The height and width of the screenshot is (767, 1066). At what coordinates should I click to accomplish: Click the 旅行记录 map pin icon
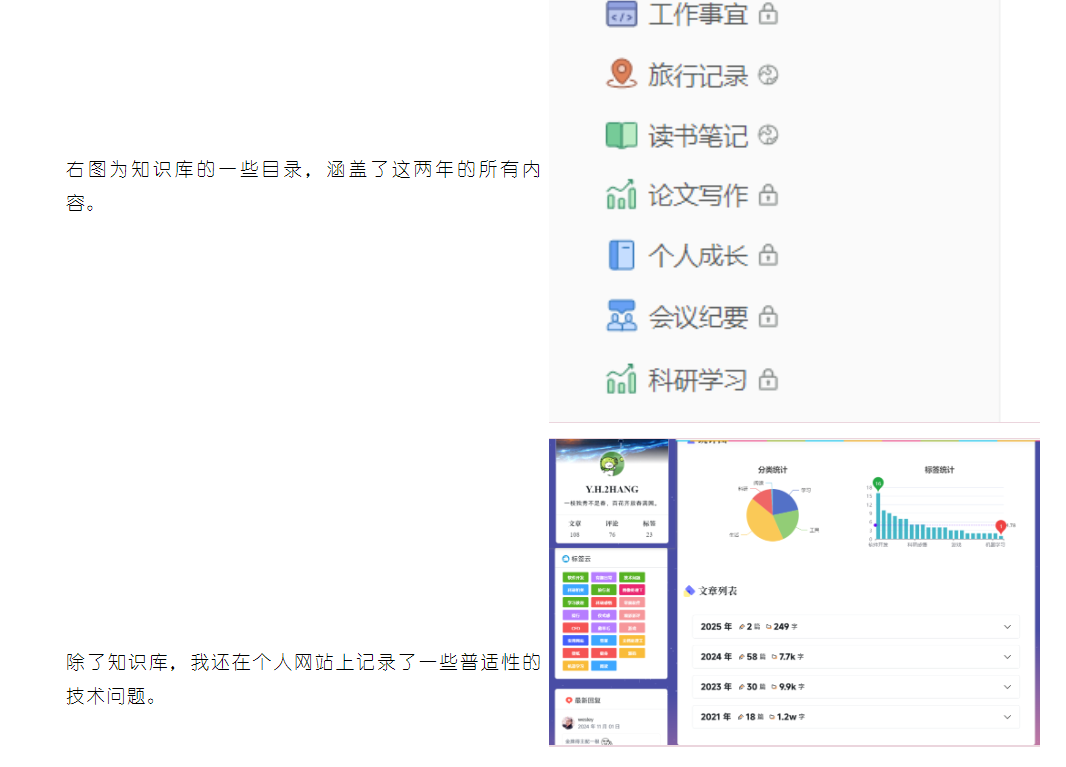point(621,74)
